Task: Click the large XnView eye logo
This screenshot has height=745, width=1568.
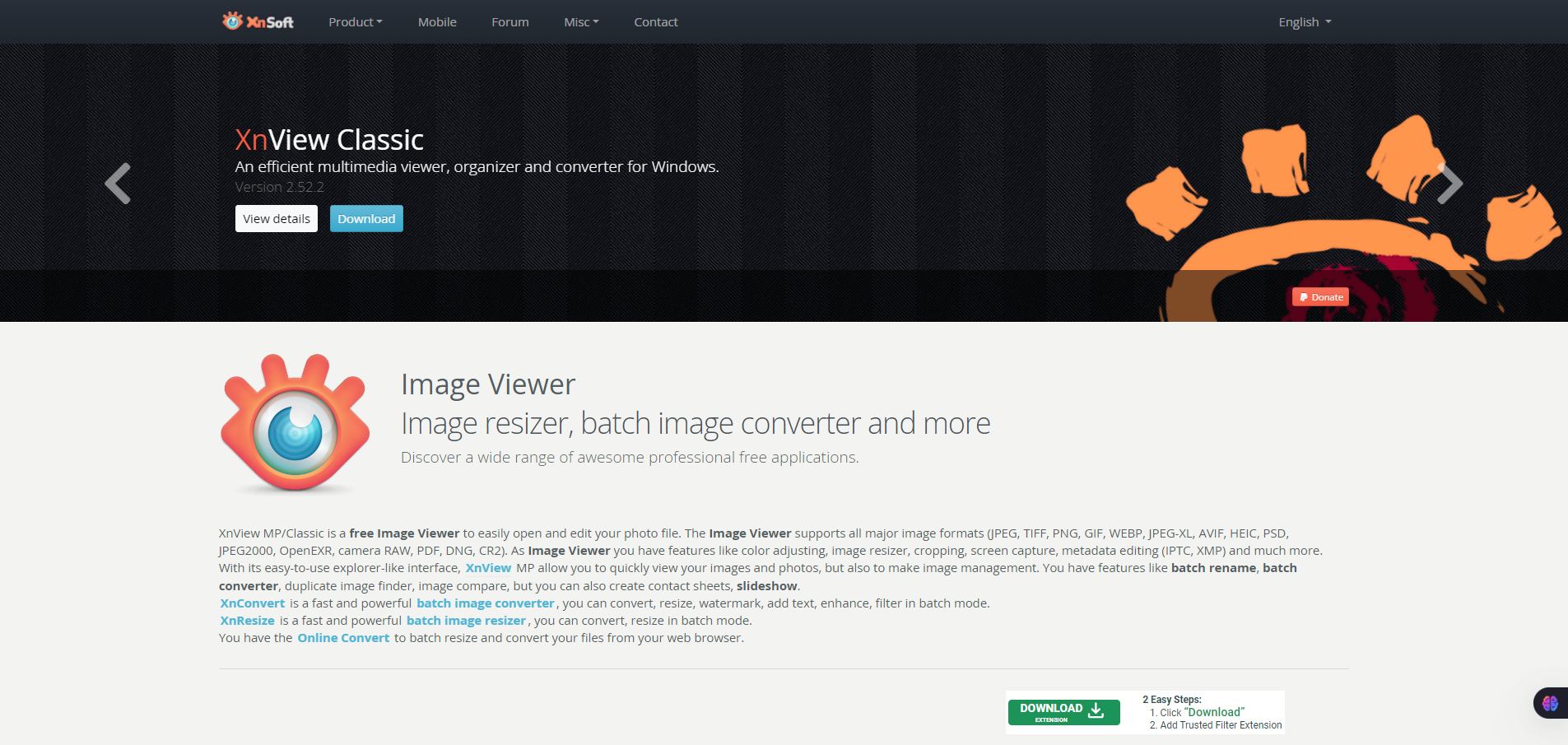Action: (x=295, y=423)
